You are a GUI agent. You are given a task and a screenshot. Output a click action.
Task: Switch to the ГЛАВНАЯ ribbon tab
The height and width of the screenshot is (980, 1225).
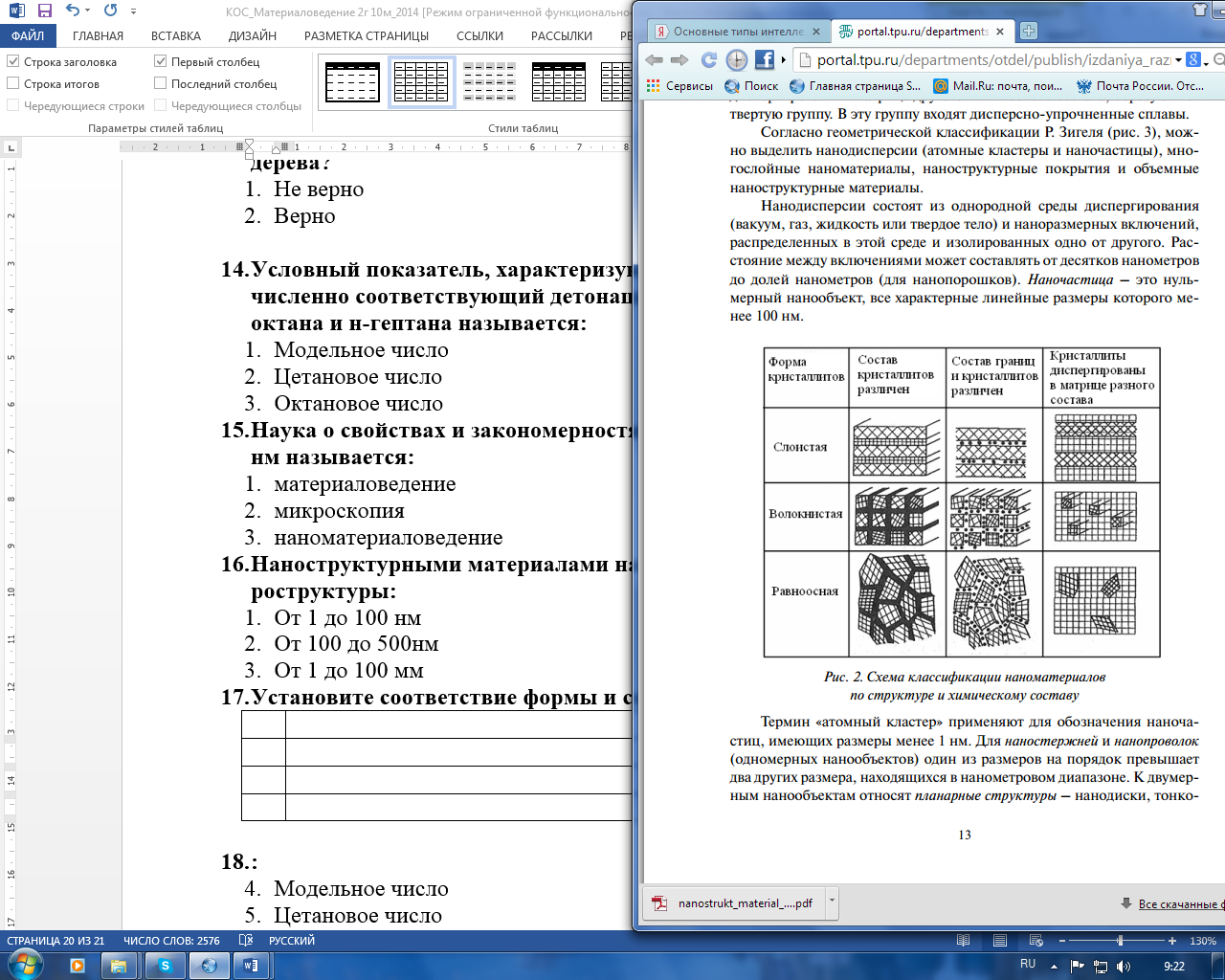tap(98, 35)
